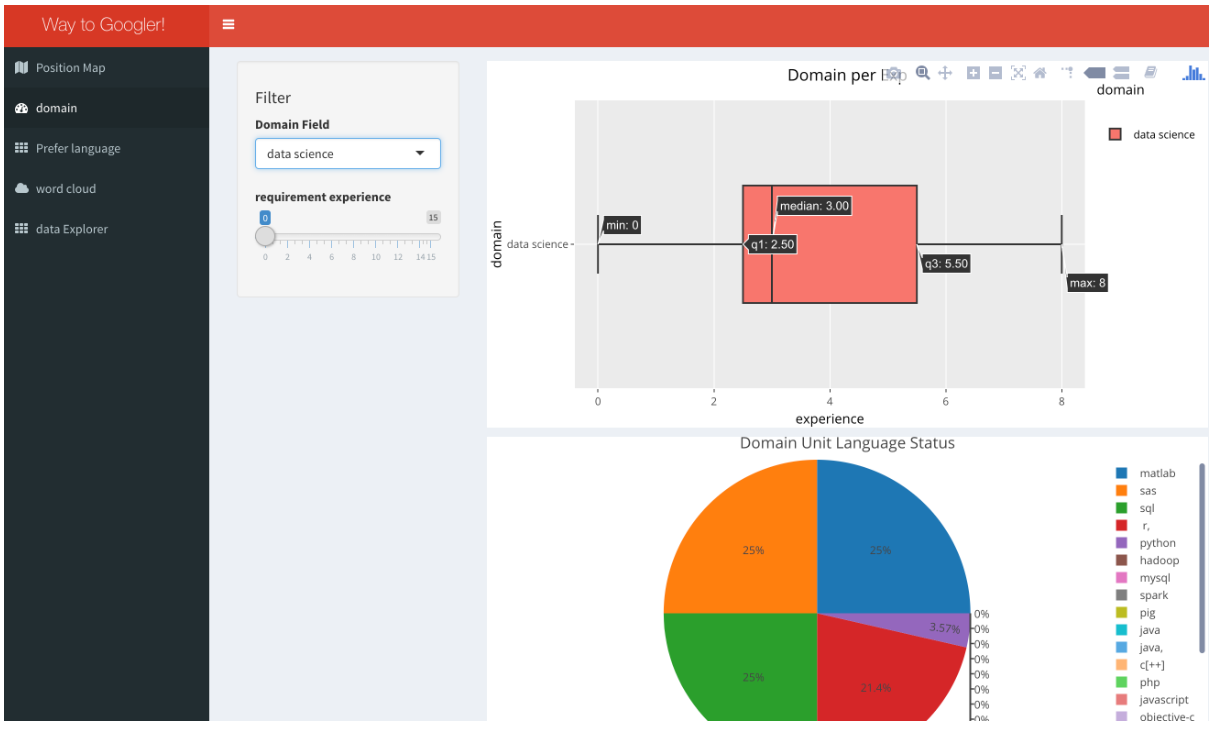
Task: Select the Zoom magnifier tool in plot toolbar
Action: (922, 73)
